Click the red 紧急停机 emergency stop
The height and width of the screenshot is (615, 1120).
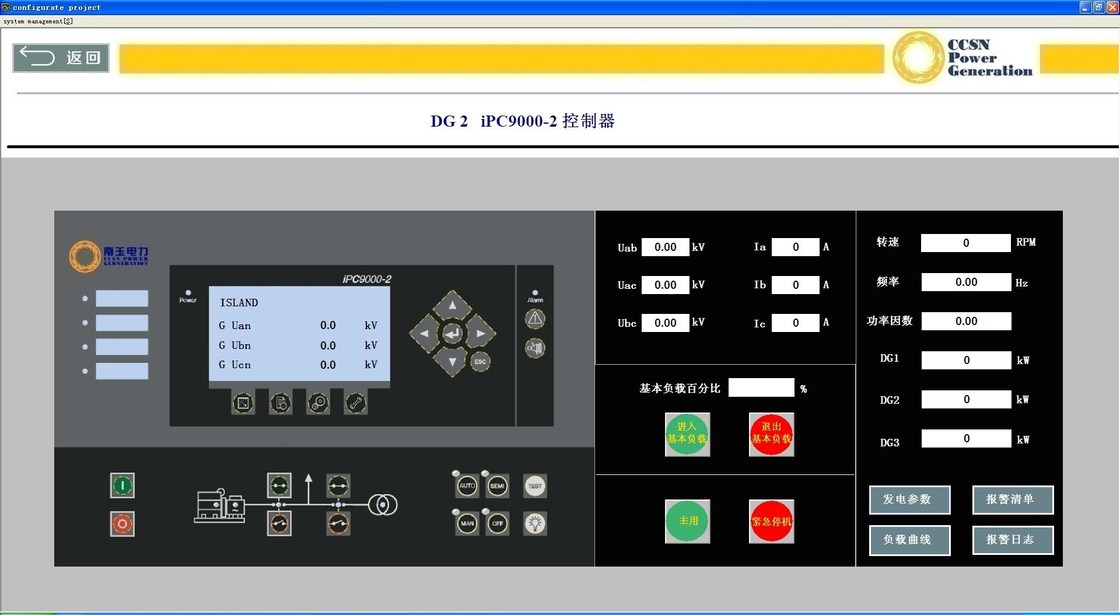click(x=771, y=521)
